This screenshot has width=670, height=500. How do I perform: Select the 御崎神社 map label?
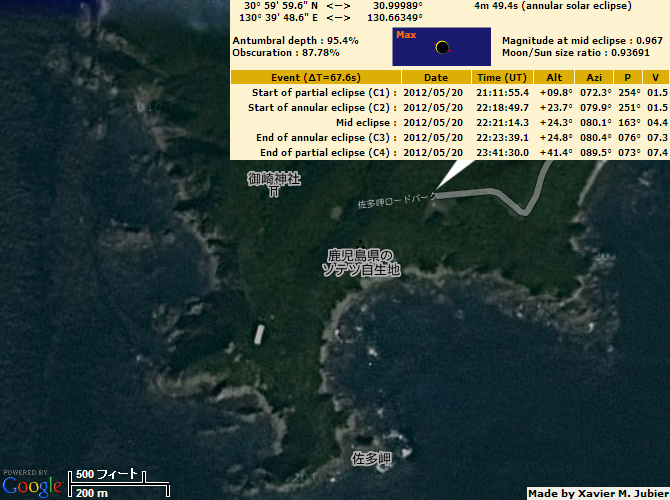(274, 178)
